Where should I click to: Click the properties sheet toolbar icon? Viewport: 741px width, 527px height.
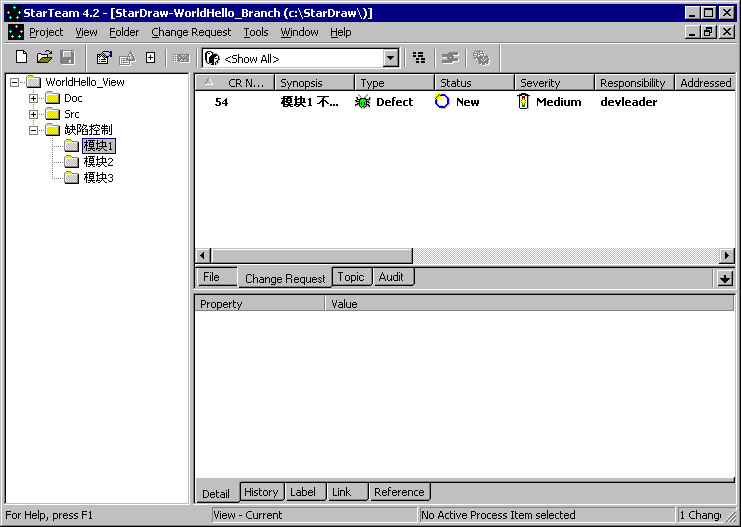(x=104, y=58)
